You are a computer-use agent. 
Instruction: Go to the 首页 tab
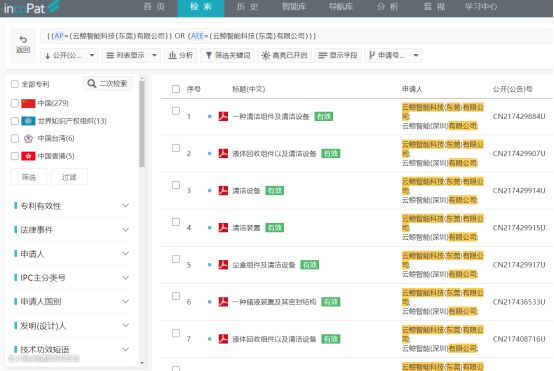point(154,7)
